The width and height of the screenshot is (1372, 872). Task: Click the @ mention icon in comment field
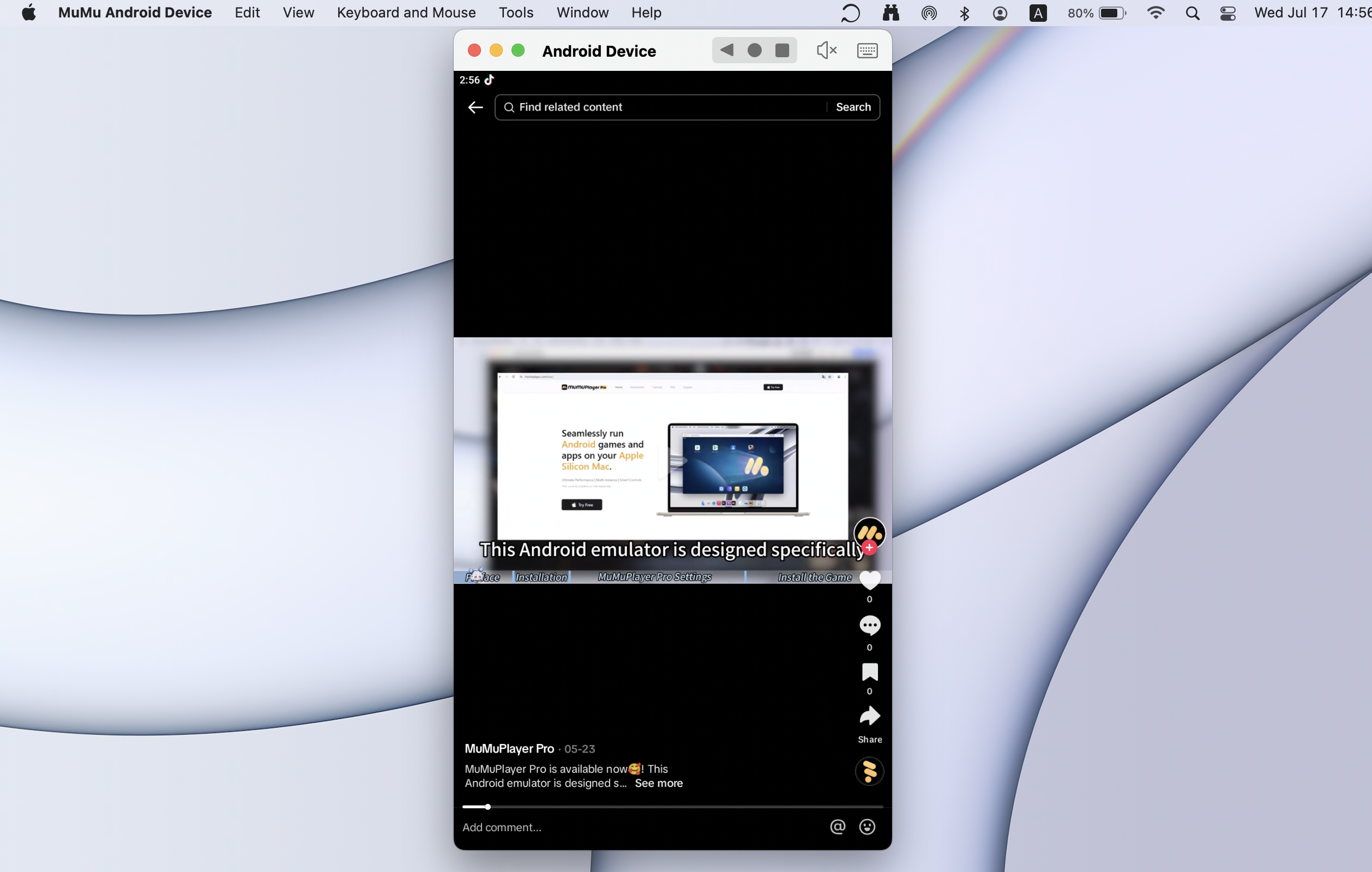838,827
